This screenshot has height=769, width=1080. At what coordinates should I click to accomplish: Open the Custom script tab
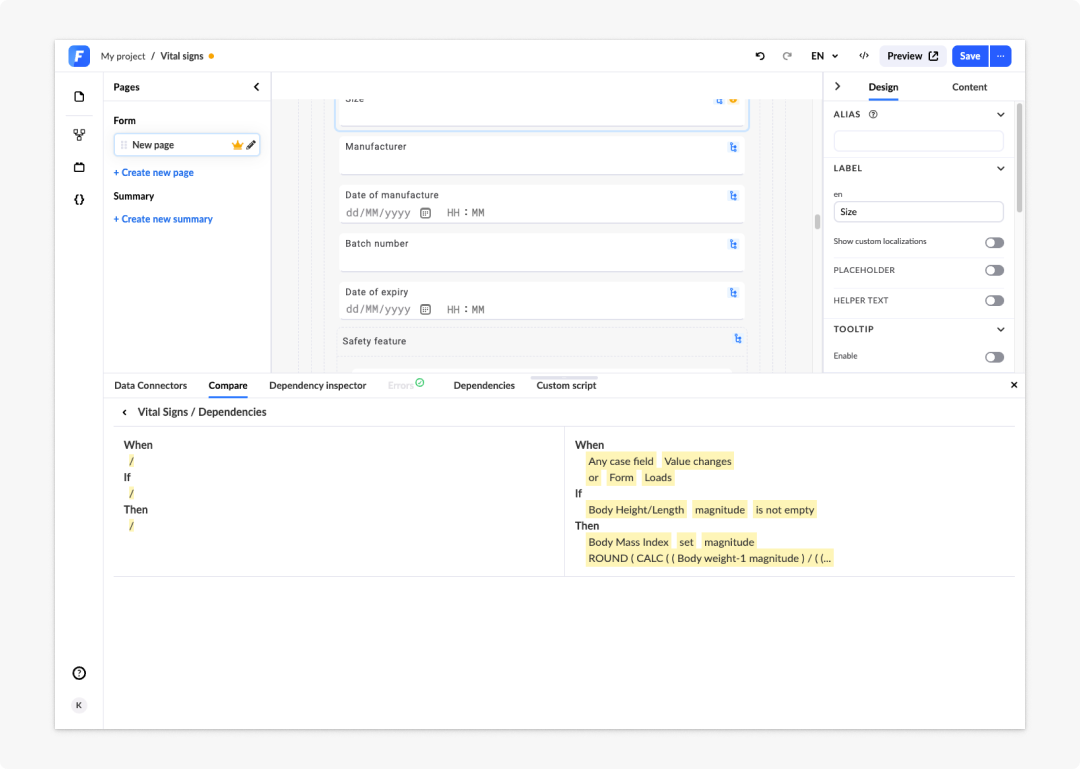tap(566, 385)
